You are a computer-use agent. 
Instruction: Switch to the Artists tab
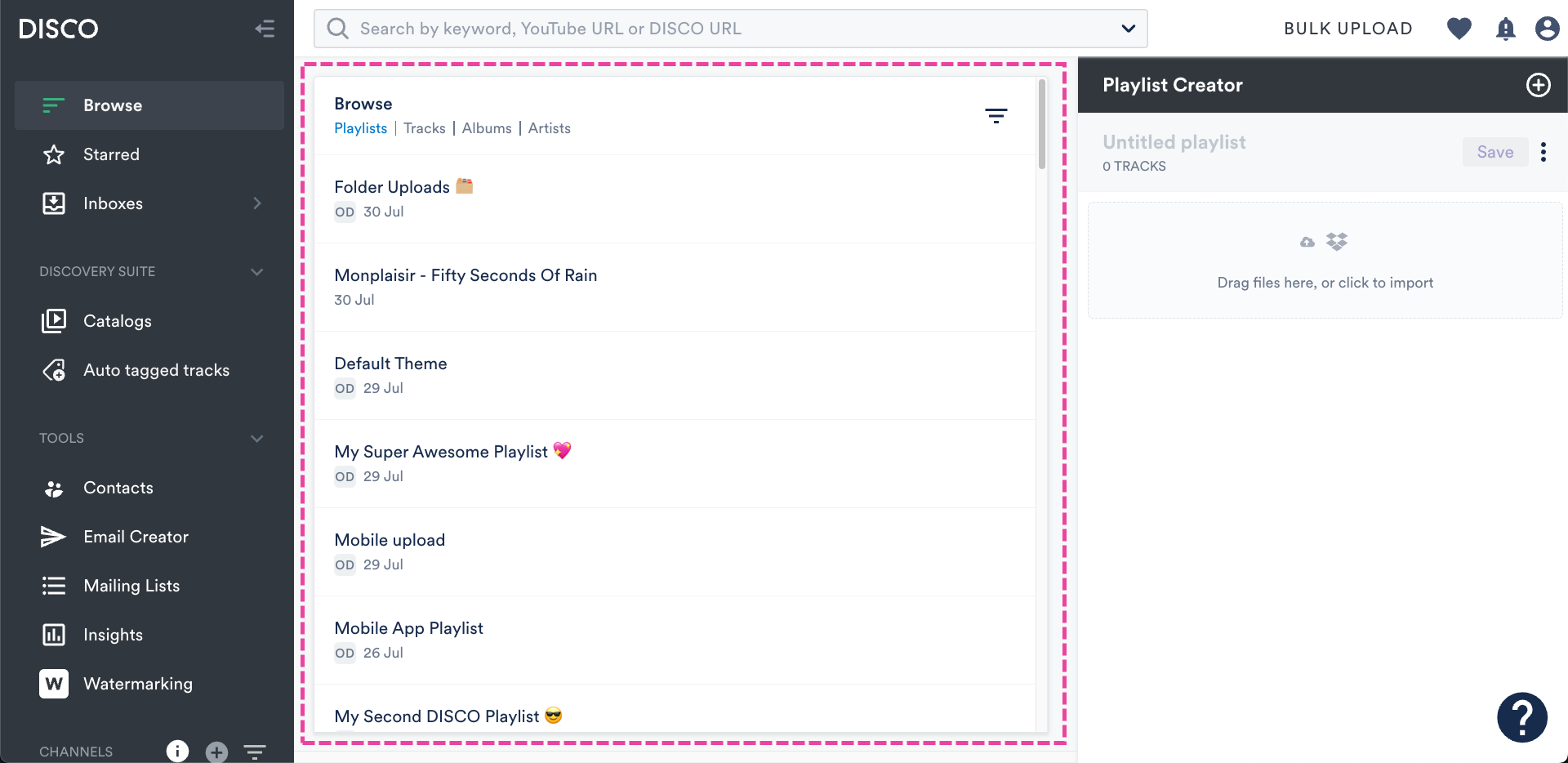pos(550,128)
